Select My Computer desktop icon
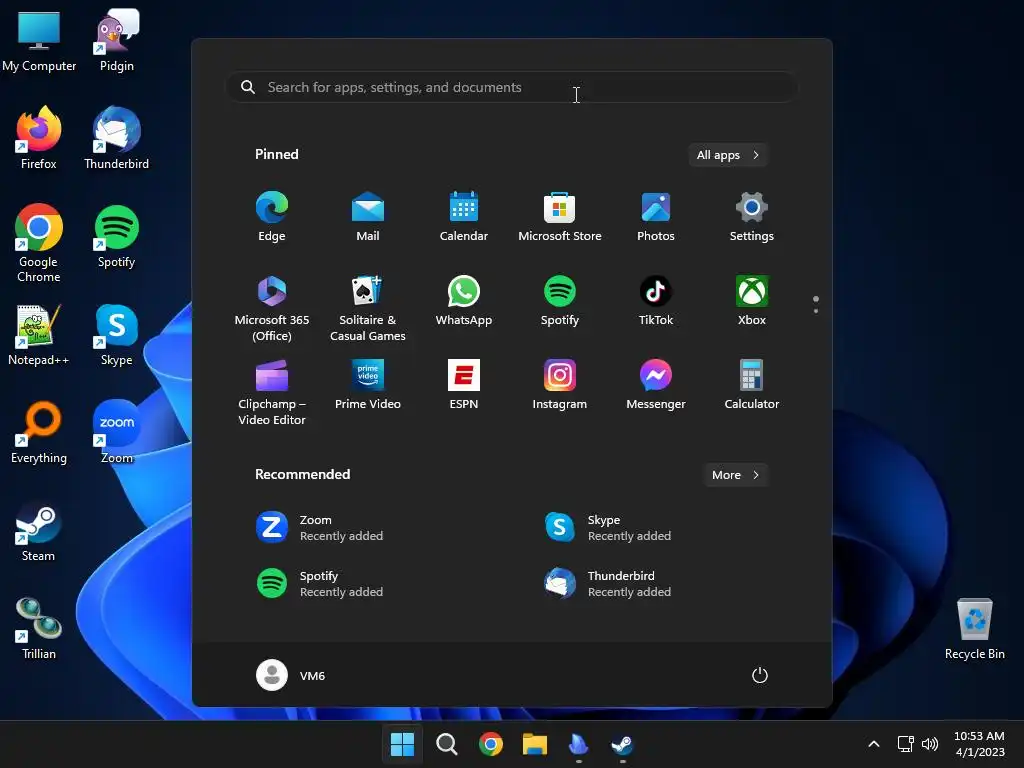This screenshot has height=768, width=1024. (x=39, y=42)
